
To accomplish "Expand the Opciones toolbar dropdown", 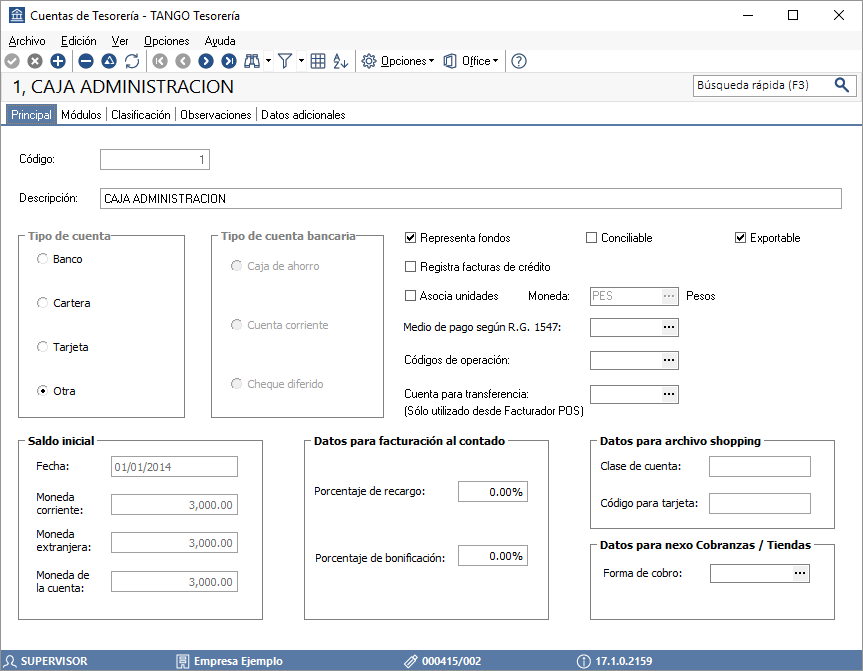I will click(x=398, y=61).
